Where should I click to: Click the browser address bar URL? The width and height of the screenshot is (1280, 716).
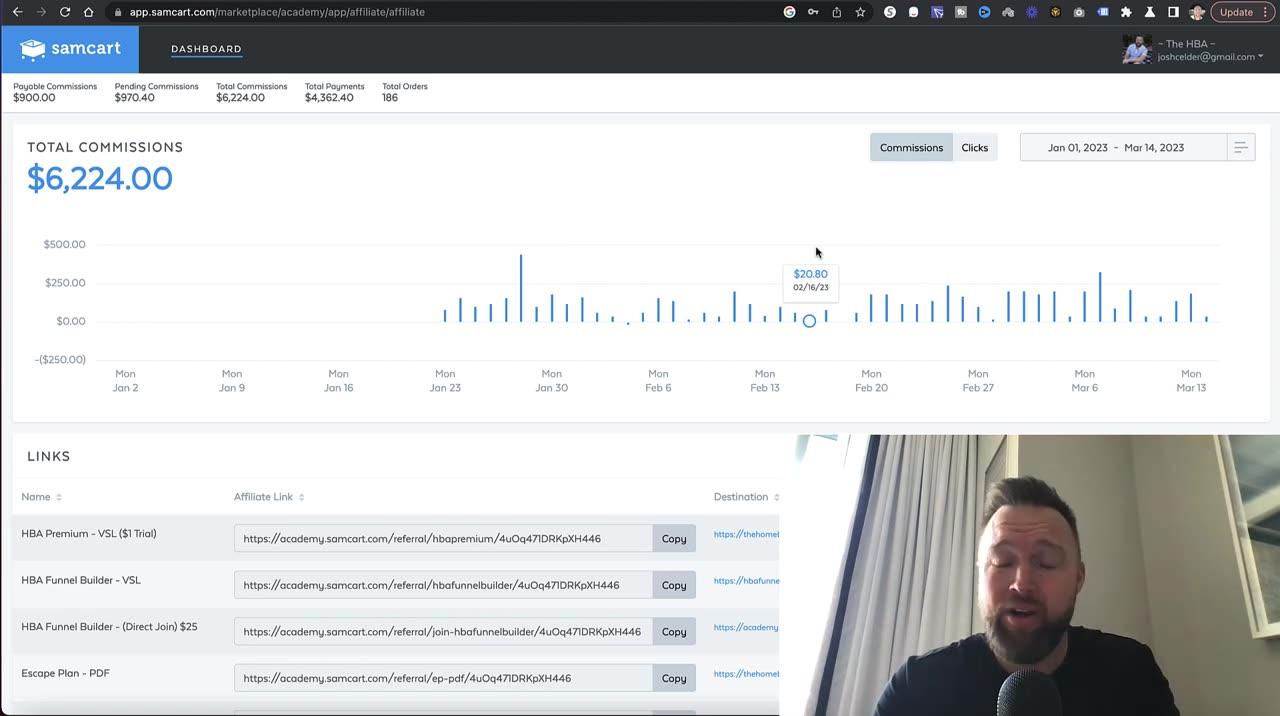(277, 12)
